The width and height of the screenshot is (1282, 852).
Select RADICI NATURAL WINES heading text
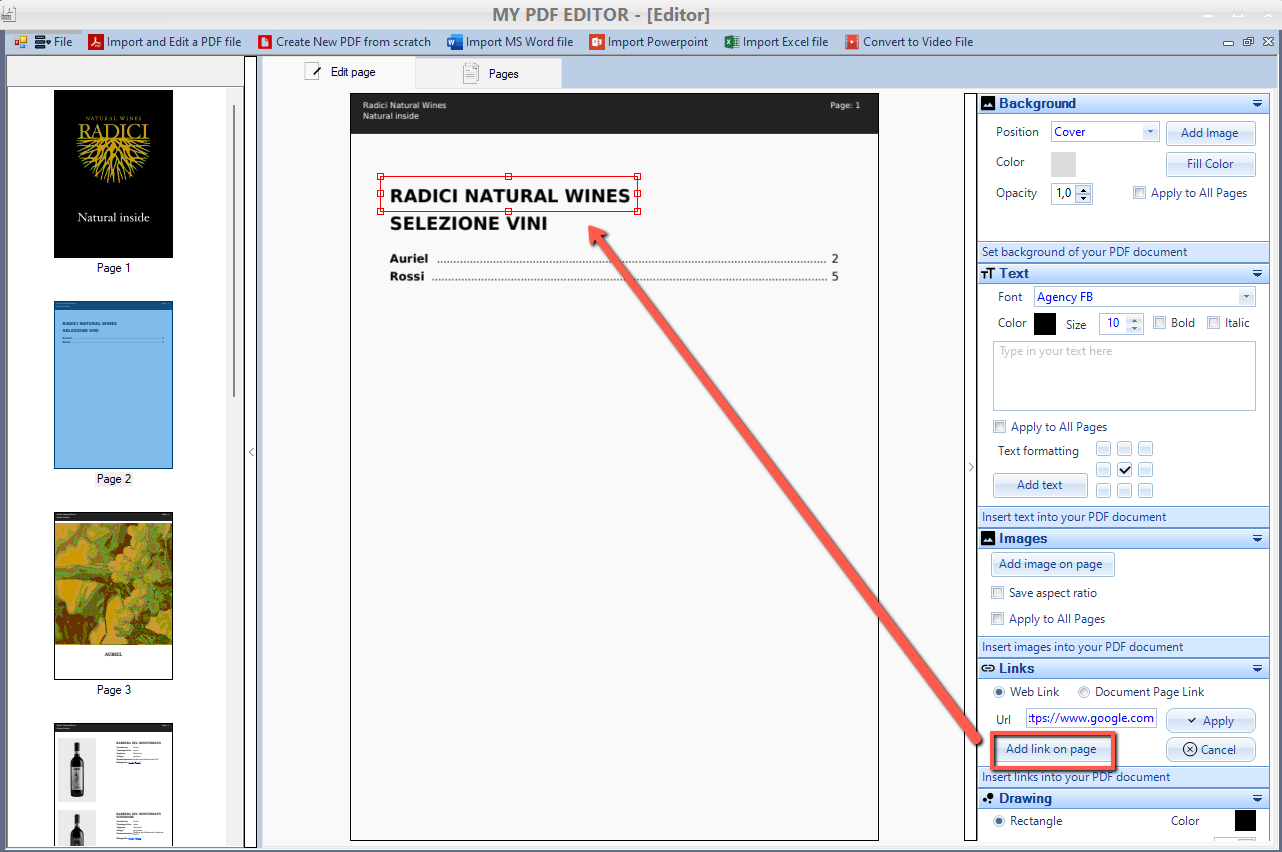[510, 195]
